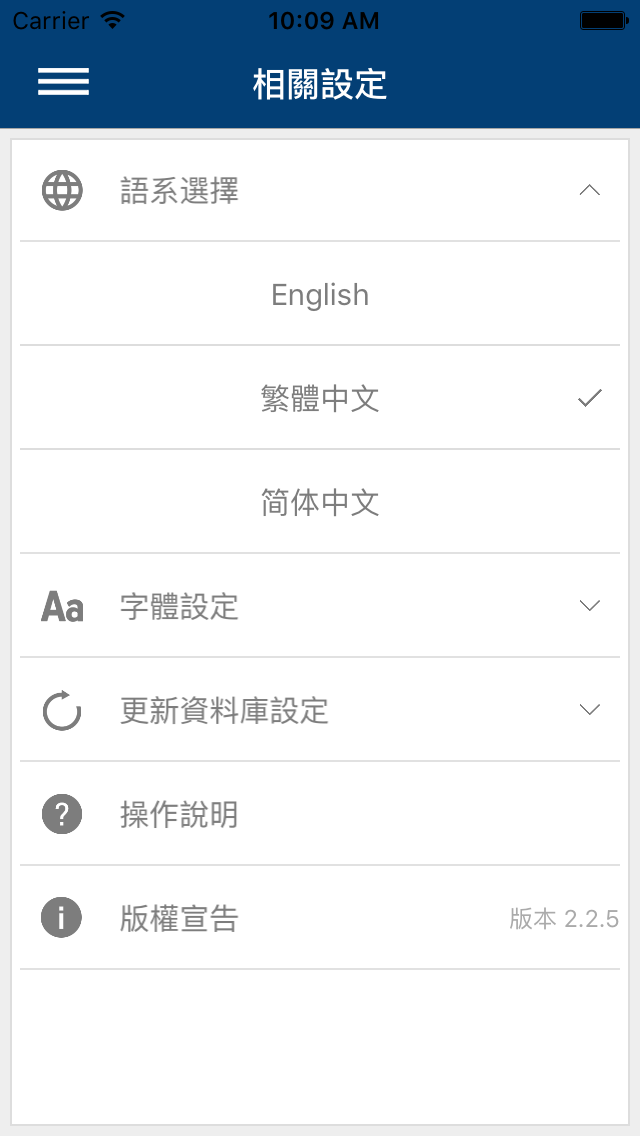The height and width of the screenshot is (1136, 640).
Task: Open 操作說明 instructions item
Action: point(320,814)
